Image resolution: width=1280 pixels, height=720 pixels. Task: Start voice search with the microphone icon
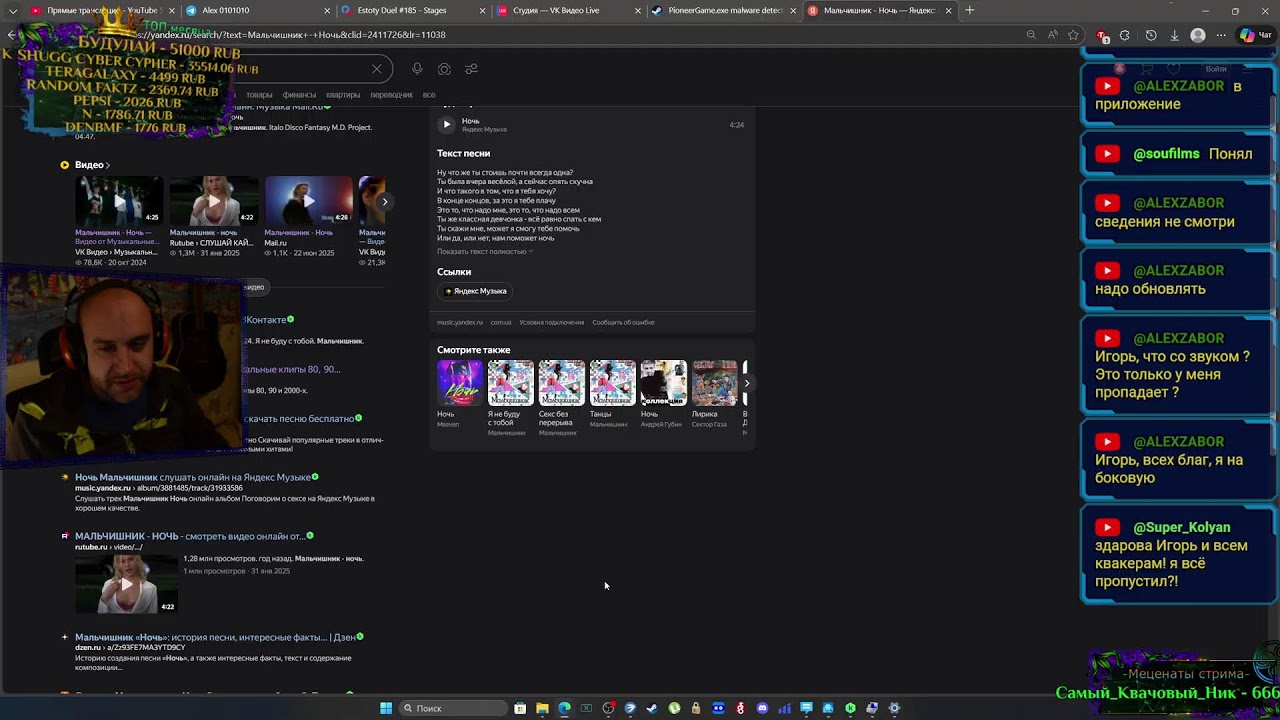point(417,69)
